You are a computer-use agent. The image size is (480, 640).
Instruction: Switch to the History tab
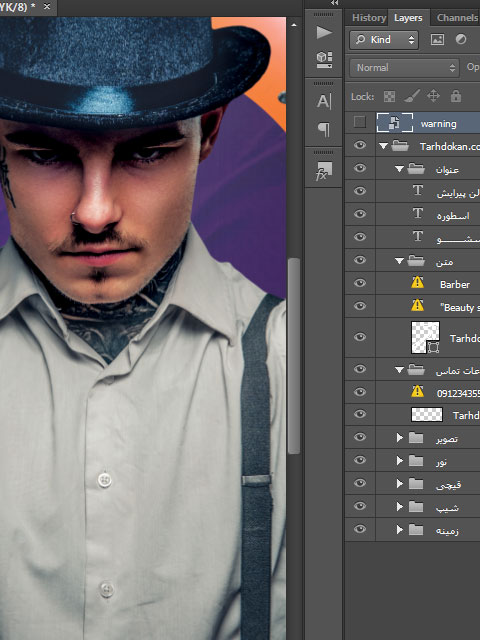(369, 18)
